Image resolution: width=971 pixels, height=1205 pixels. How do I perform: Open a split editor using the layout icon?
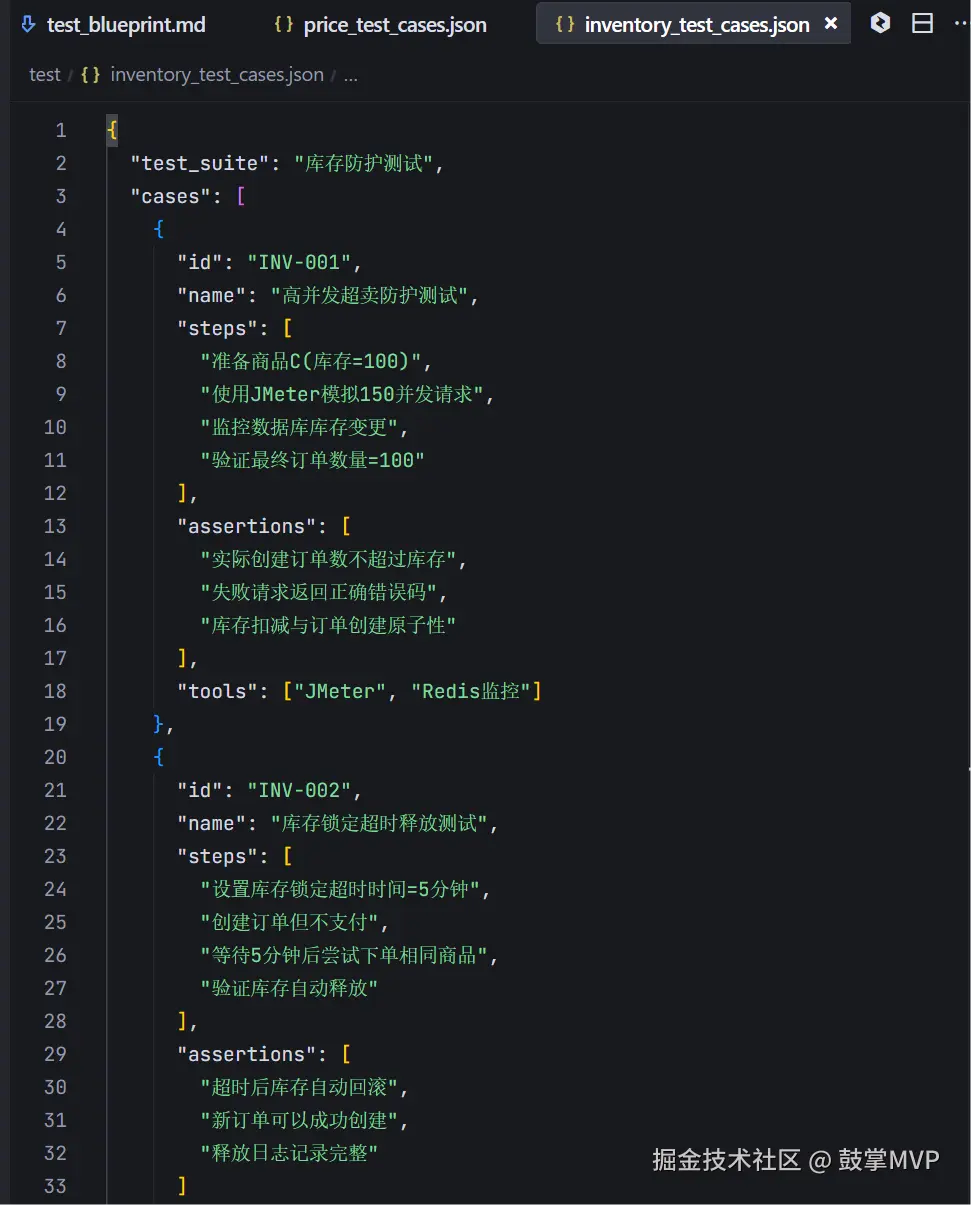(x=922, y=22)
